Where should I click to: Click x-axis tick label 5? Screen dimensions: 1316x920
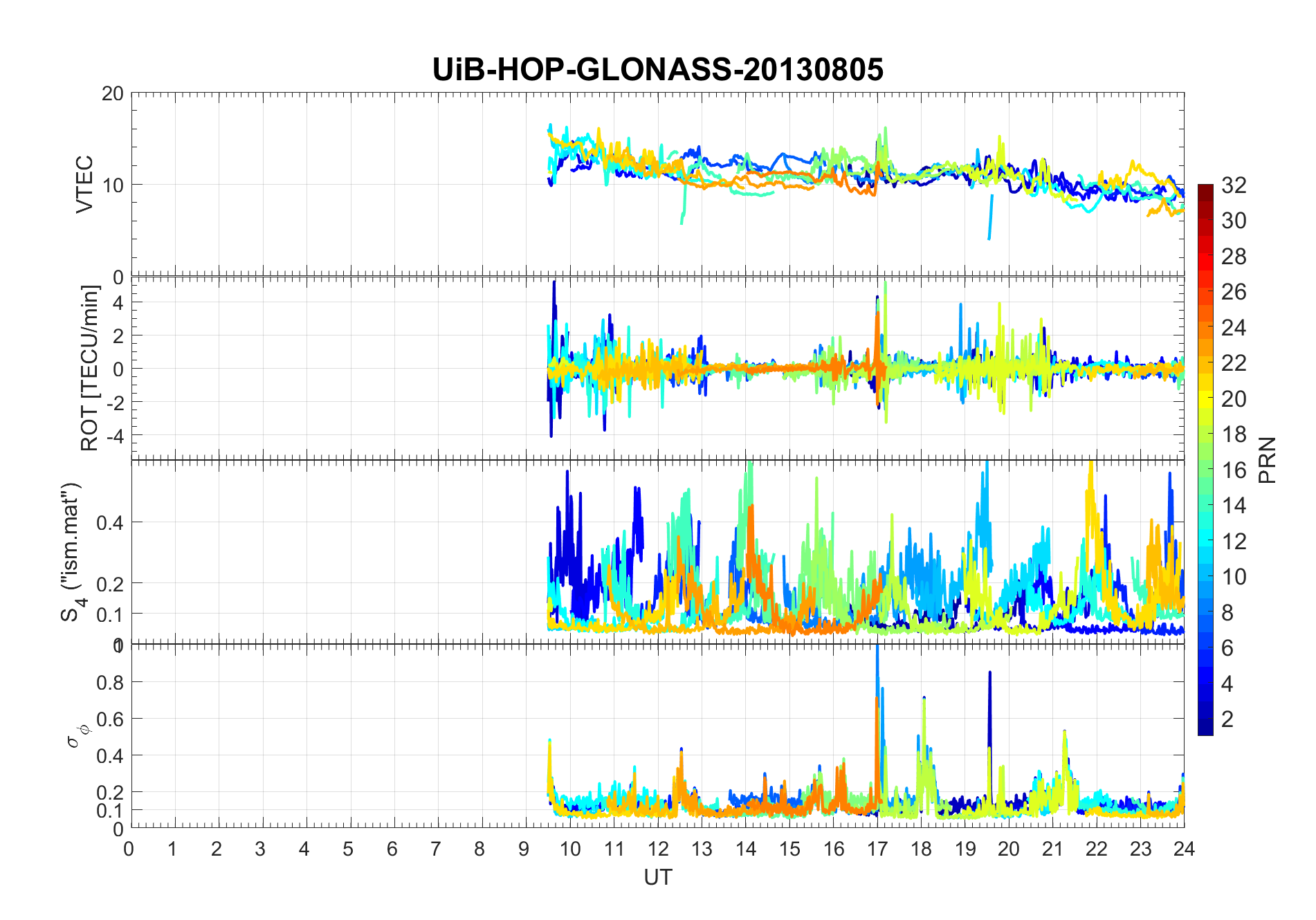(x=348, y=849)
